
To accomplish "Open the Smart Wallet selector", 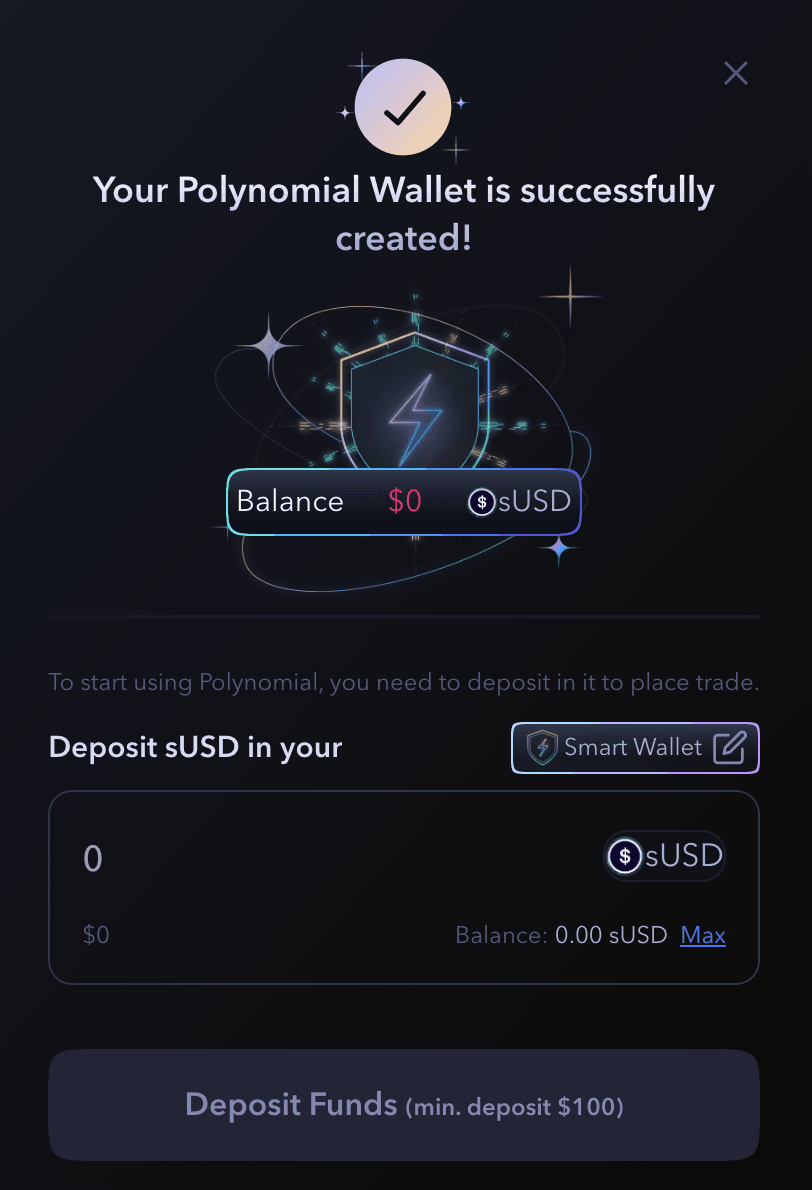I will [x=635, y=748].
